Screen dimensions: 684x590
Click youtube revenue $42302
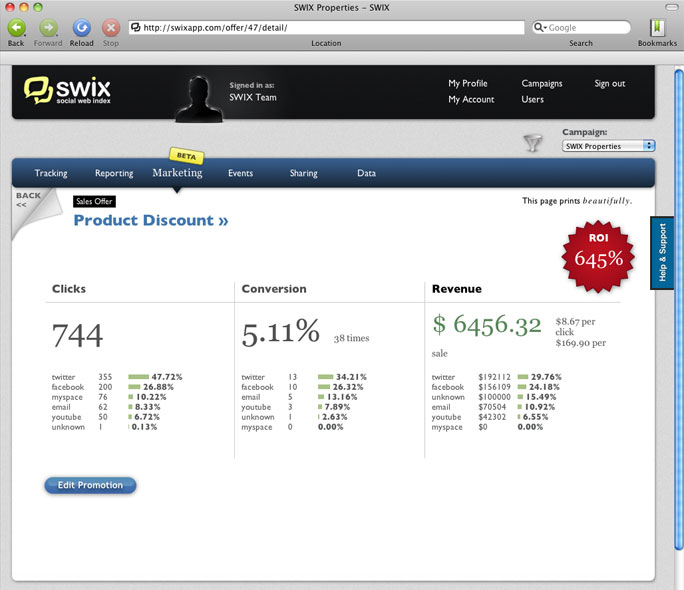tap(492, 417)
